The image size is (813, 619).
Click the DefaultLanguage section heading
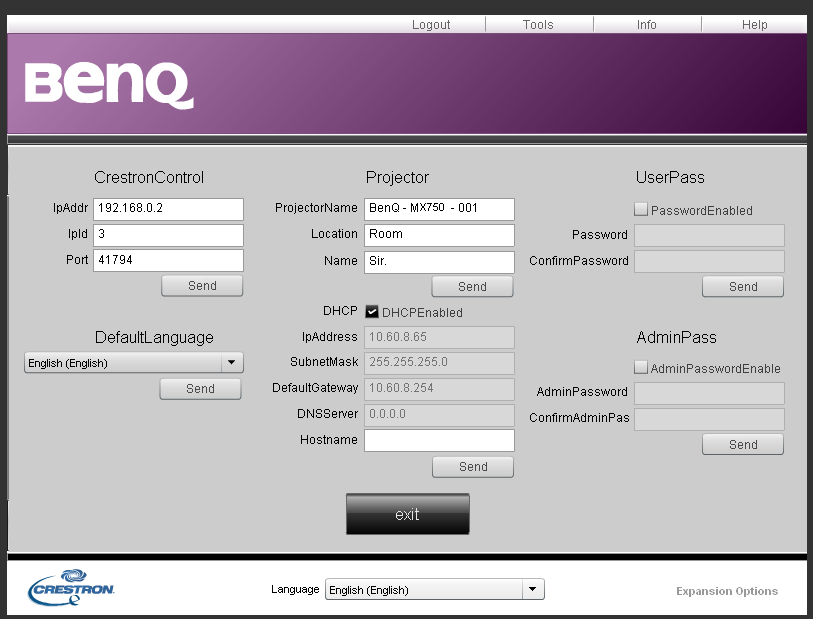pyautogui.click(x=154, y=337)
